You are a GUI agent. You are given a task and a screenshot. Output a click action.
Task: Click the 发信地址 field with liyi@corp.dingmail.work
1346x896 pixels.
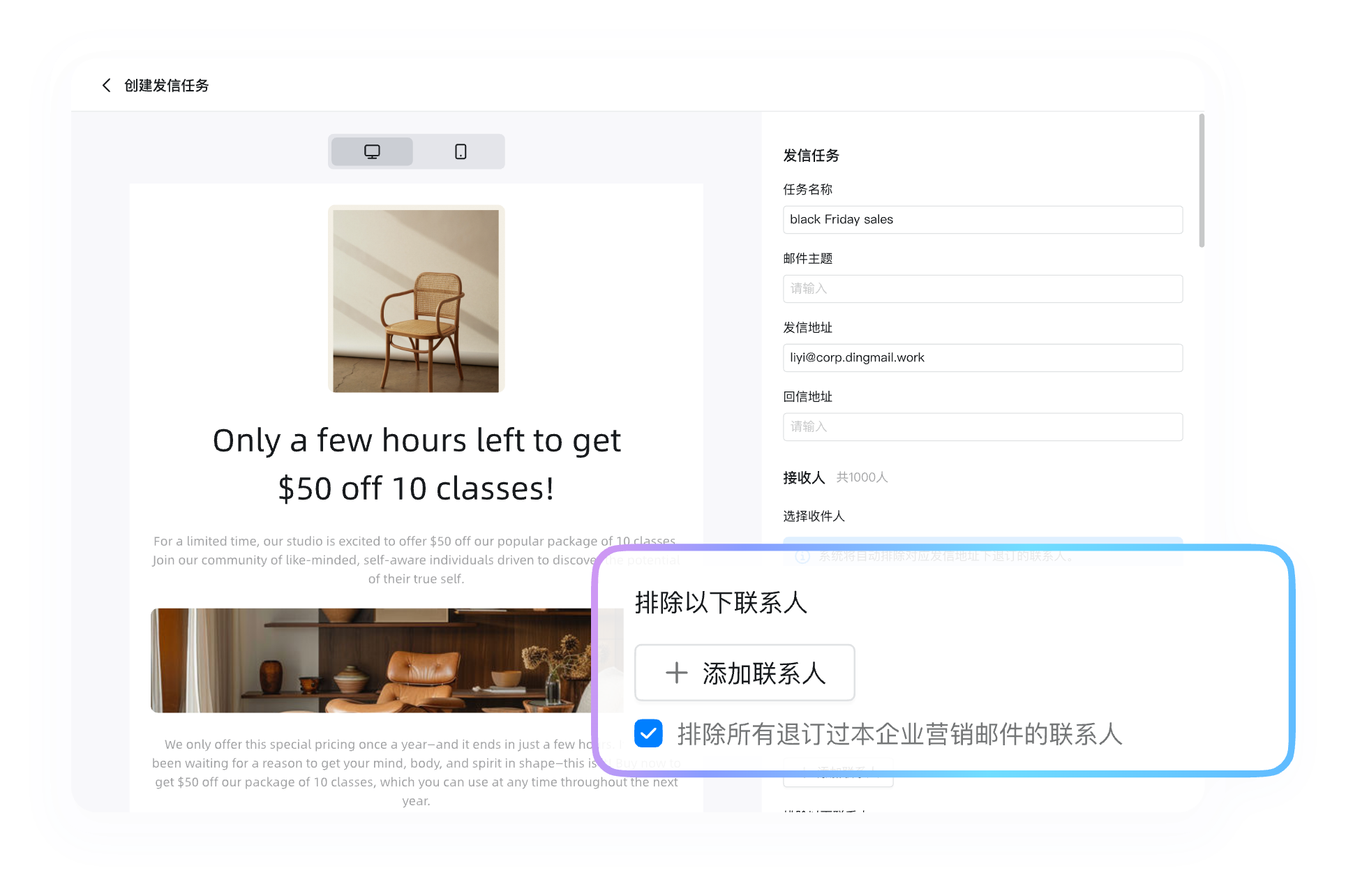click(982, 357)
